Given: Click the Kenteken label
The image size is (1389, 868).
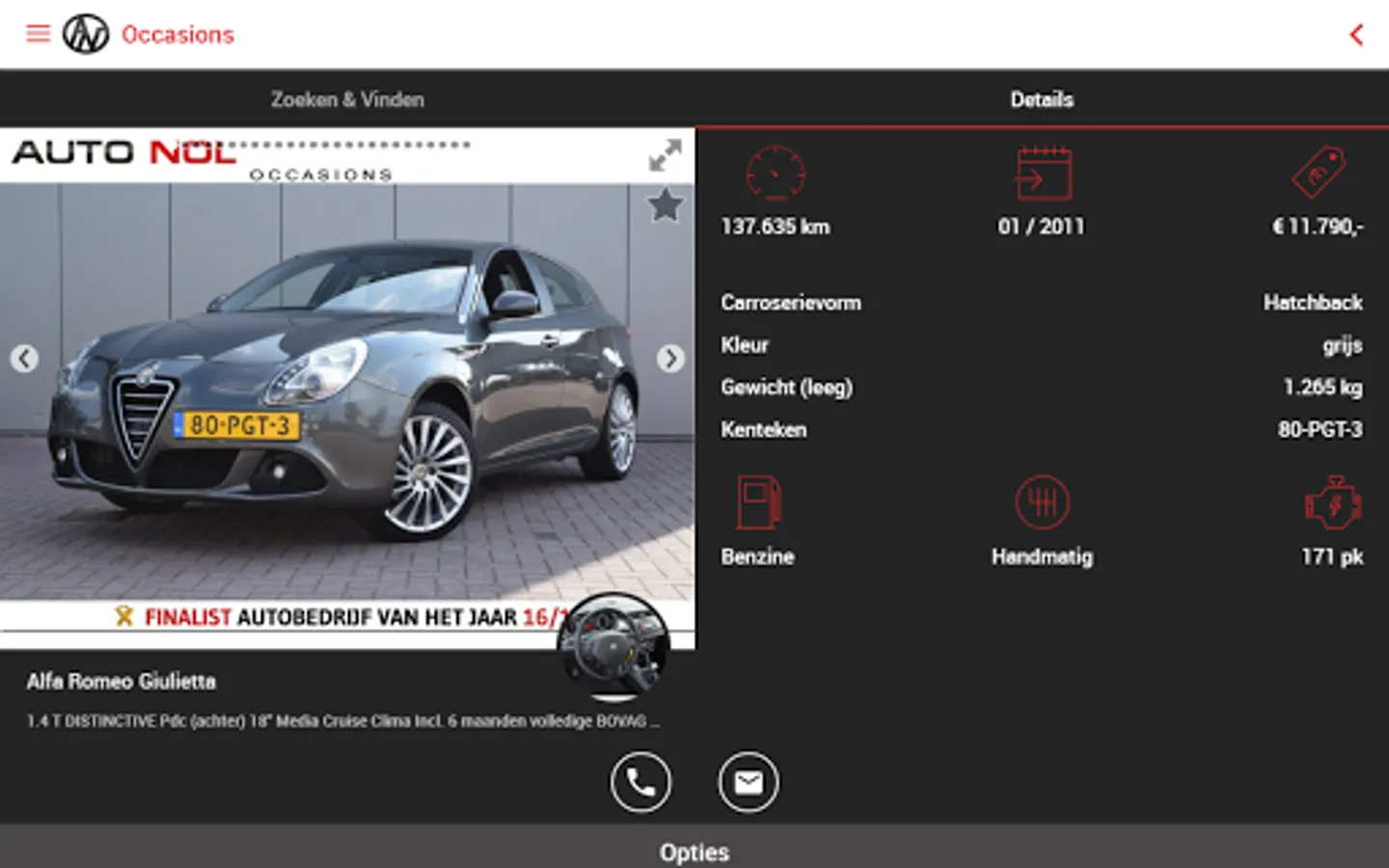Looking at the screenshot, I should pos(764,430).
